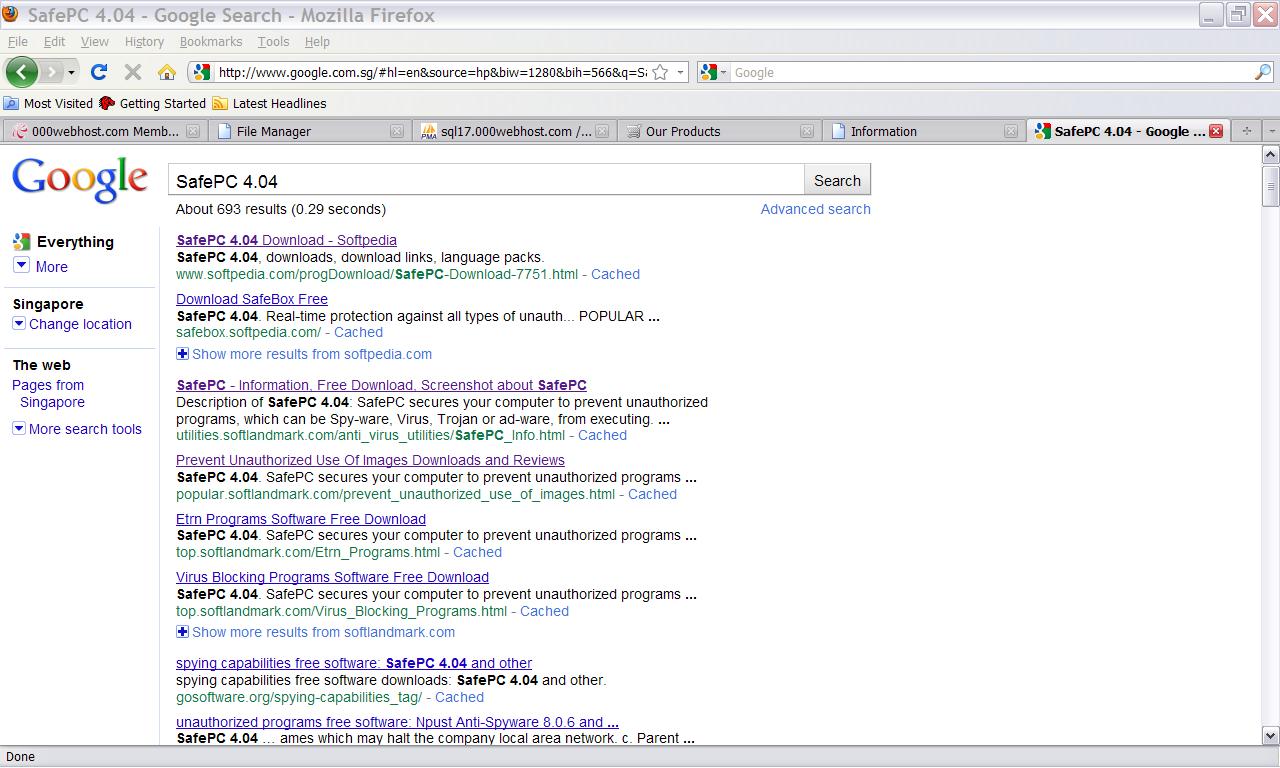The image size is (1280, 768).
Task: Focus the browser Google search field
Action: pos(990,72)
